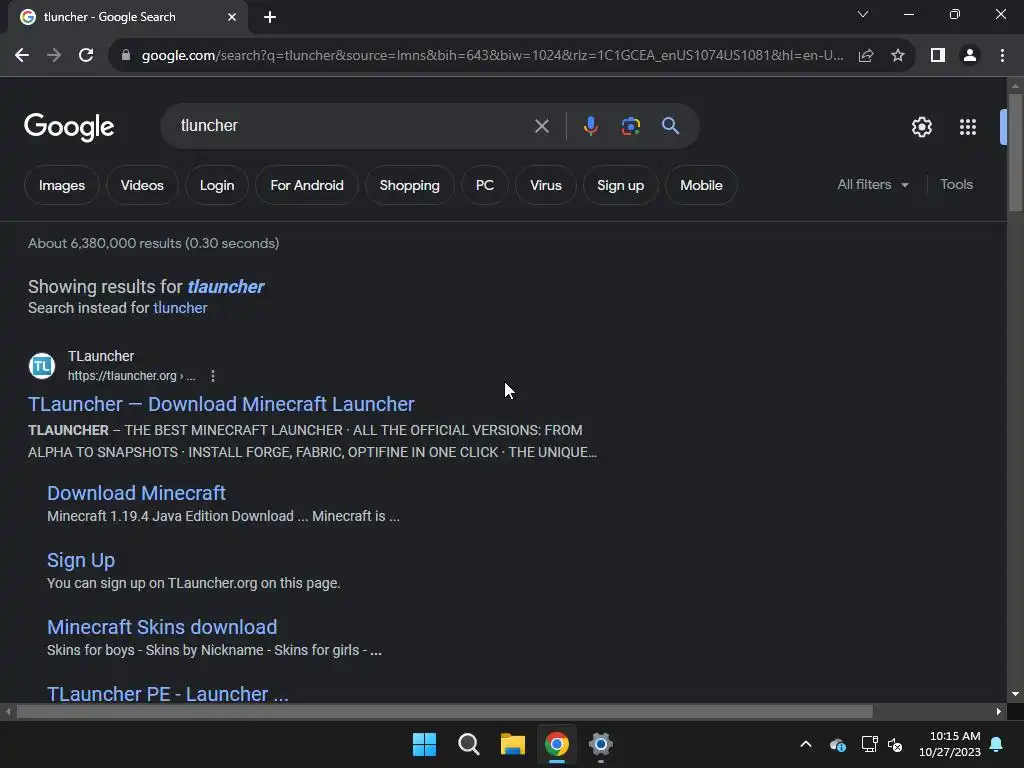Go back to the previous page
Screen dimensions: 1024x768
[22, 56]
